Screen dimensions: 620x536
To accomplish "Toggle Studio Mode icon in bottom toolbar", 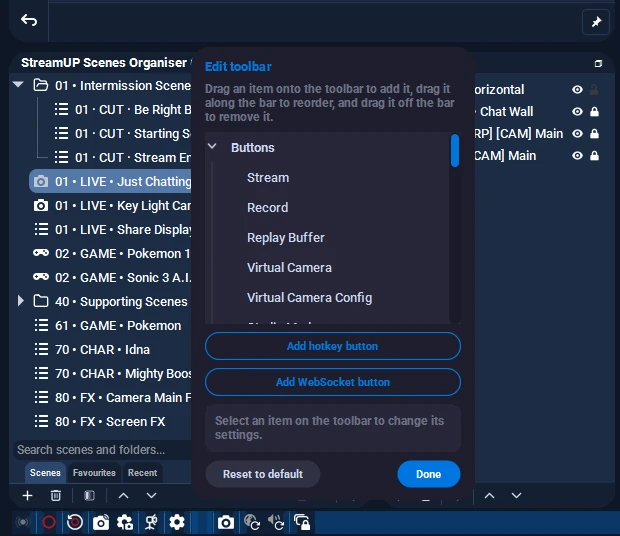I will click(x=151, y=523).
